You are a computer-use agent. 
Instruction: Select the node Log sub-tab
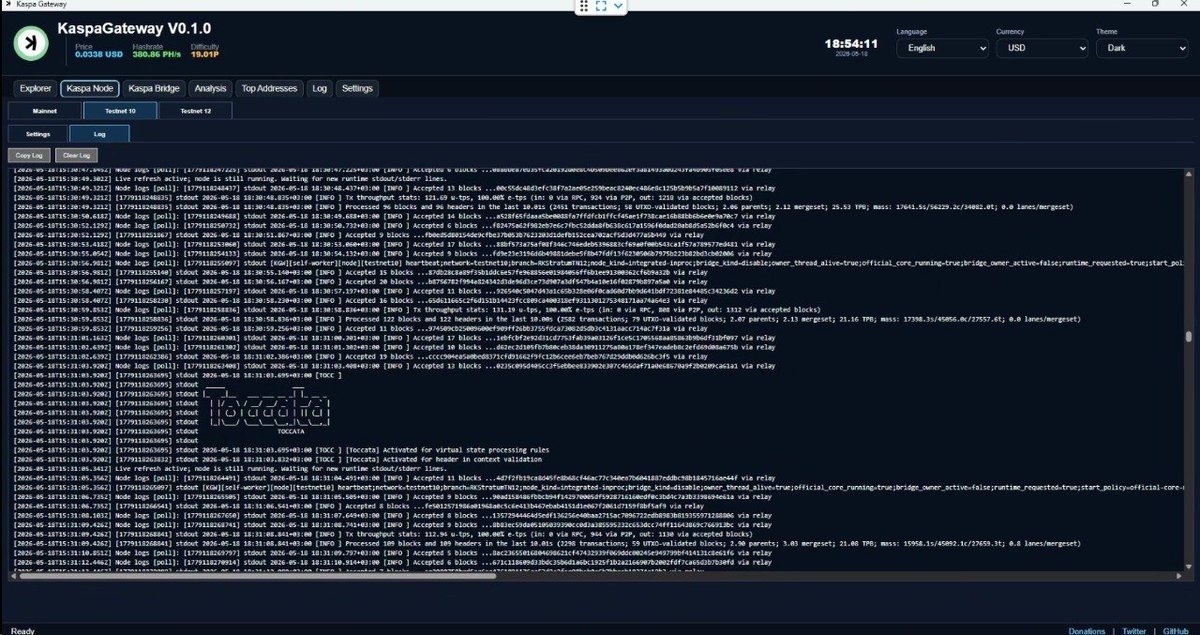click(x=100, y=133)
